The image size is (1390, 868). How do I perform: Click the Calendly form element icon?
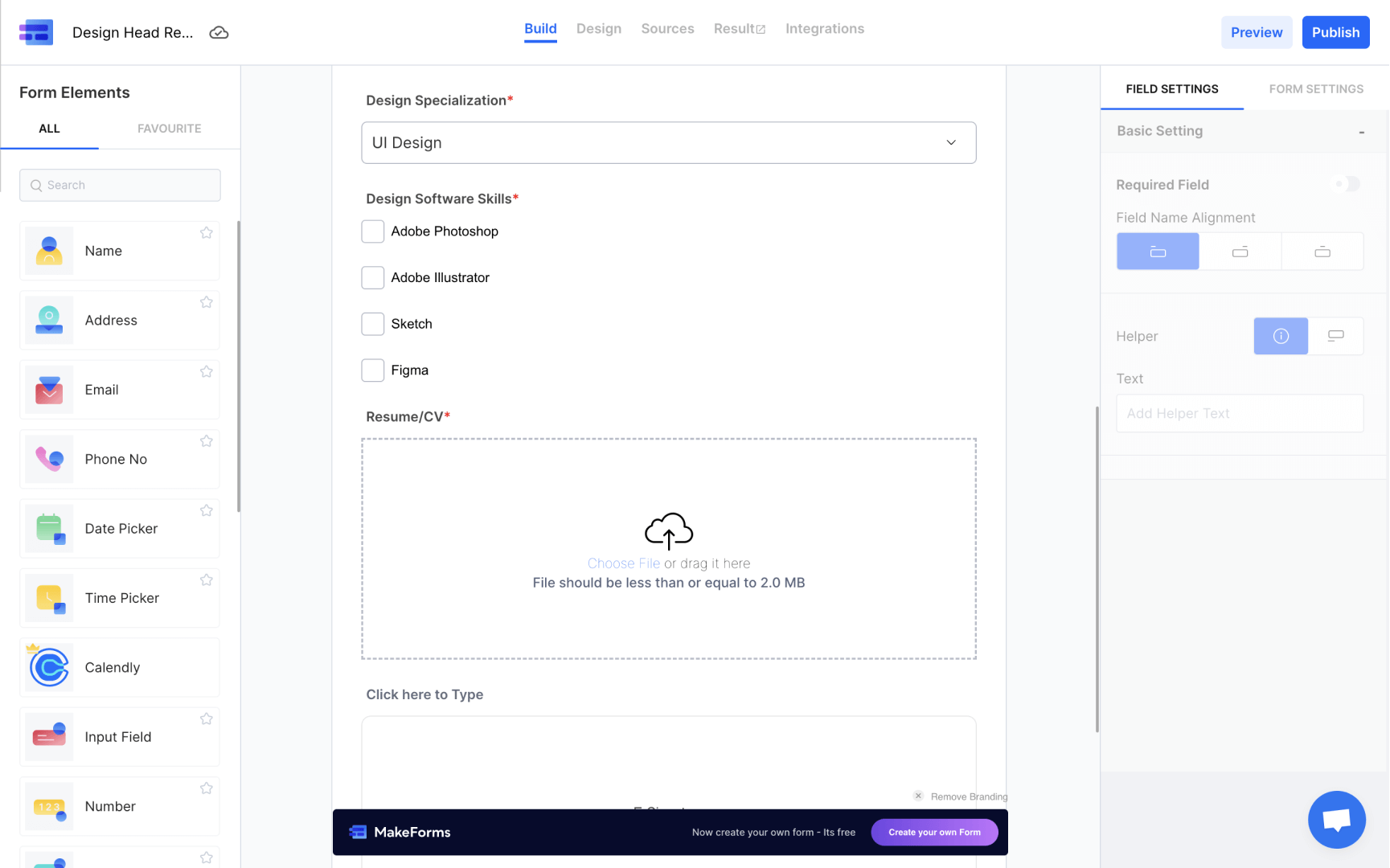49,667
